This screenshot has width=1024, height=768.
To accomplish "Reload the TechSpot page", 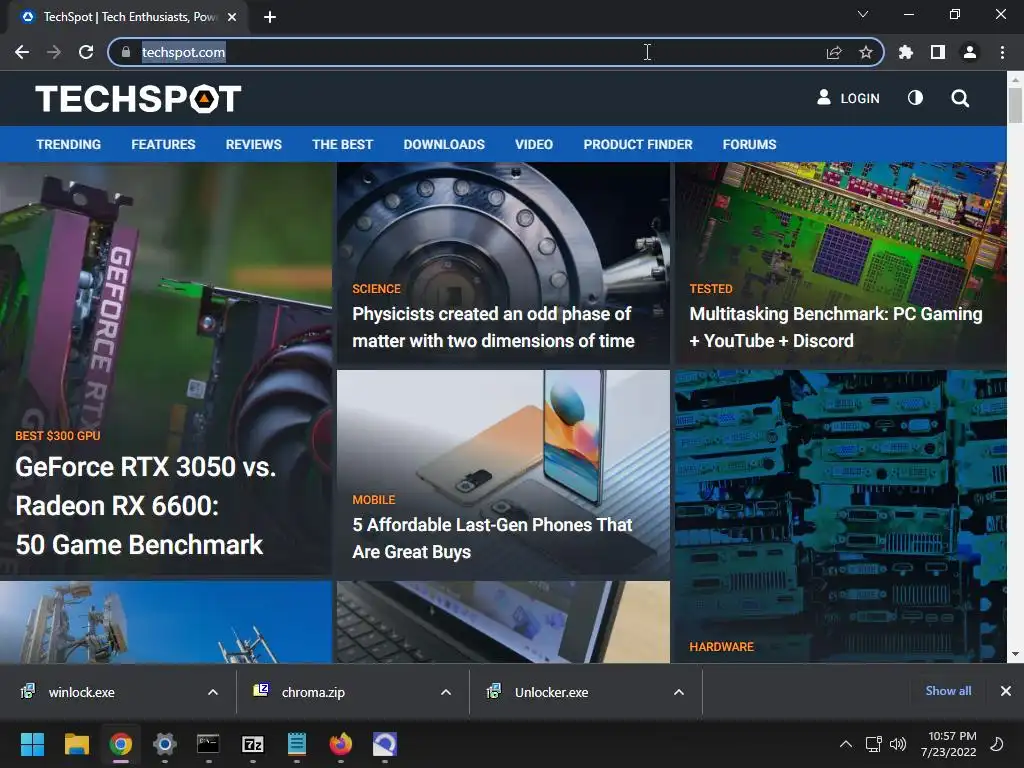I will coord(86,52).
